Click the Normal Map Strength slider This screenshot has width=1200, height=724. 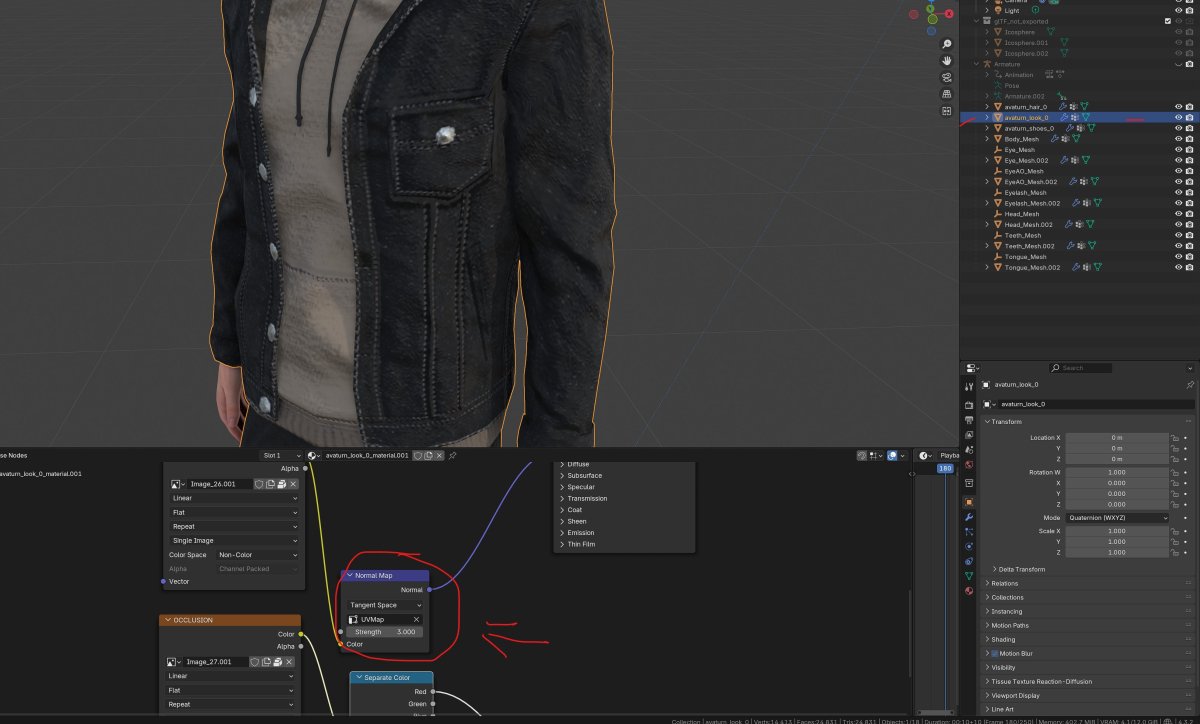click(x=385, y=632)
